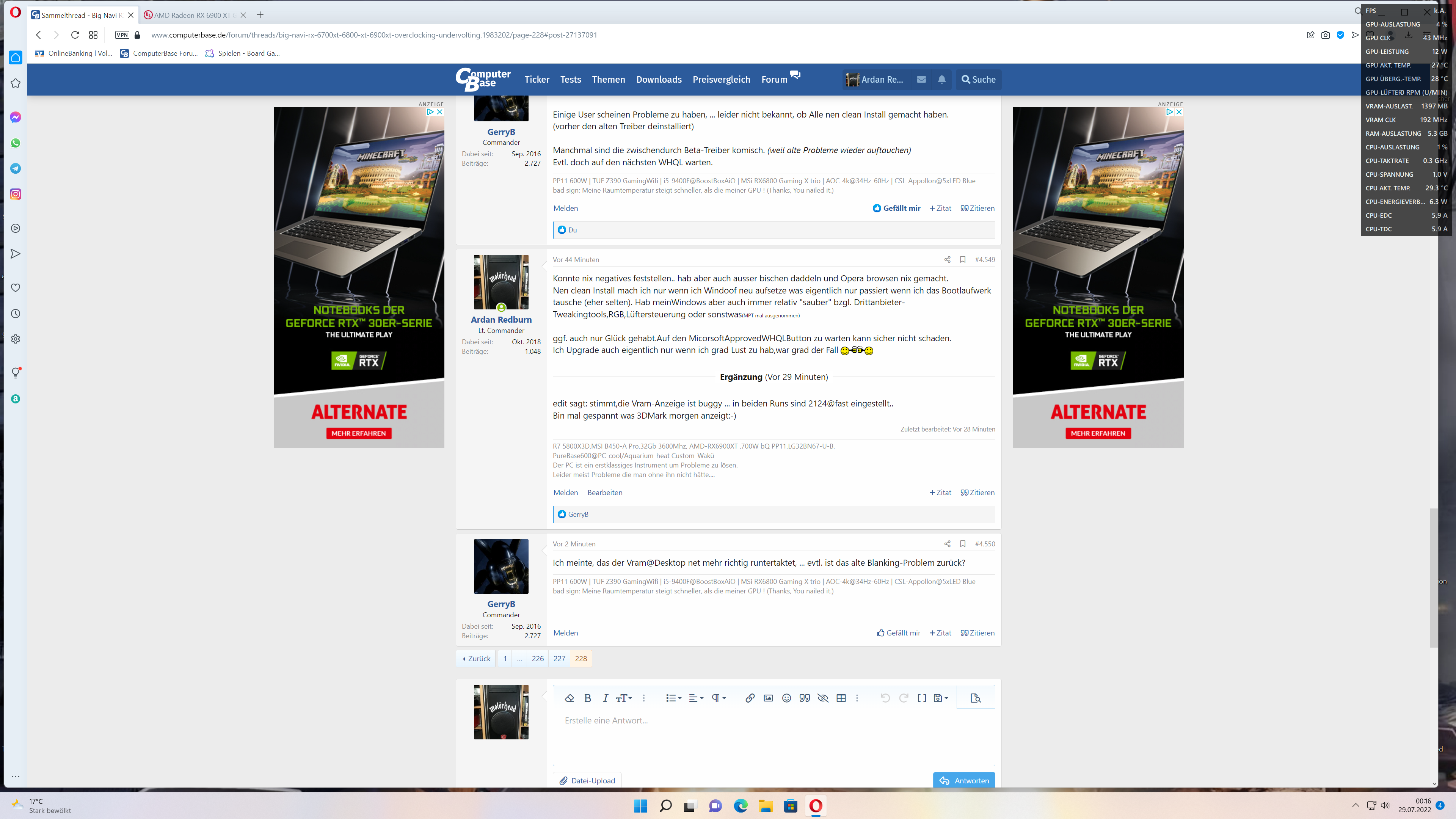Open Instagram in Opera sidebar
The height and width of the screenshot is (819, 1456).
[x=16, y=195]
